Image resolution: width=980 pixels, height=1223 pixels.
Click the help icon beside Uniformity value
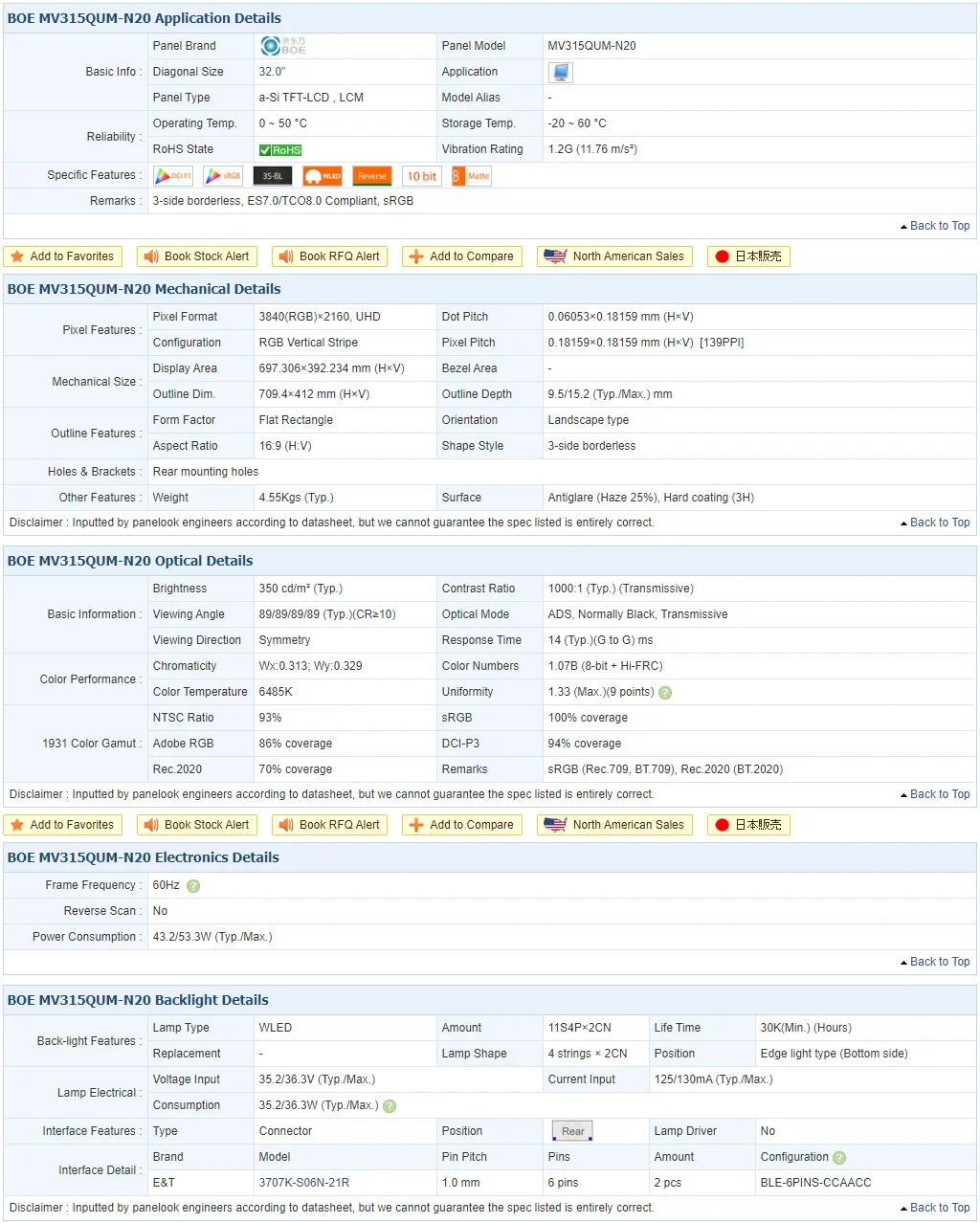[665, 693]
